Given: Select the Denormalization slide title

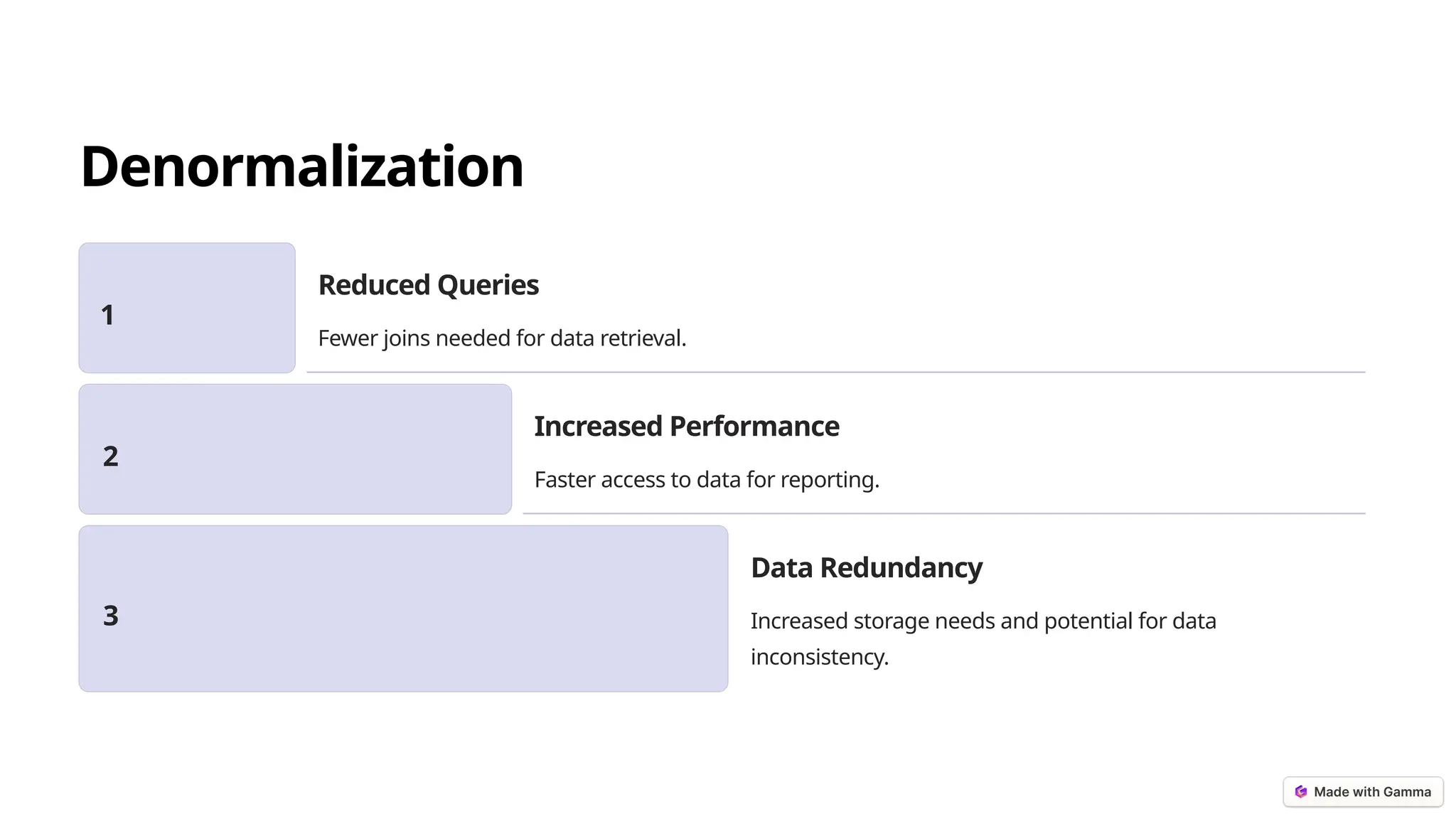Looking at the screenshot, I should (x=302, y=166).
